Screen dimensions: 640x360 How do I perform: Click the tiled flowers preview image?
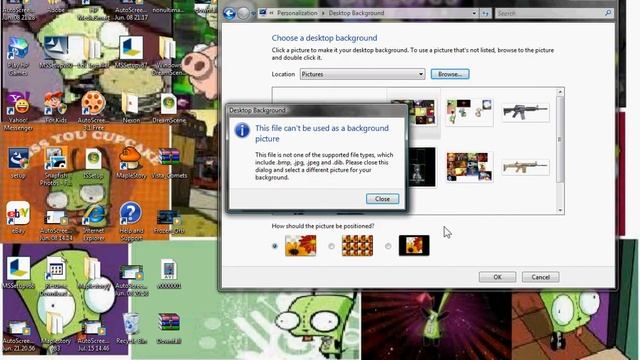[357, 246]
